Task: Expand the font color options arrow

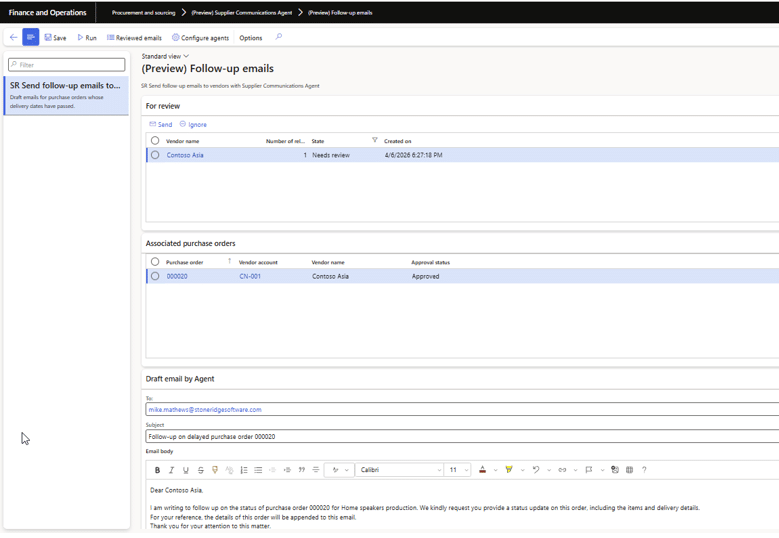Action: point(495,470)
